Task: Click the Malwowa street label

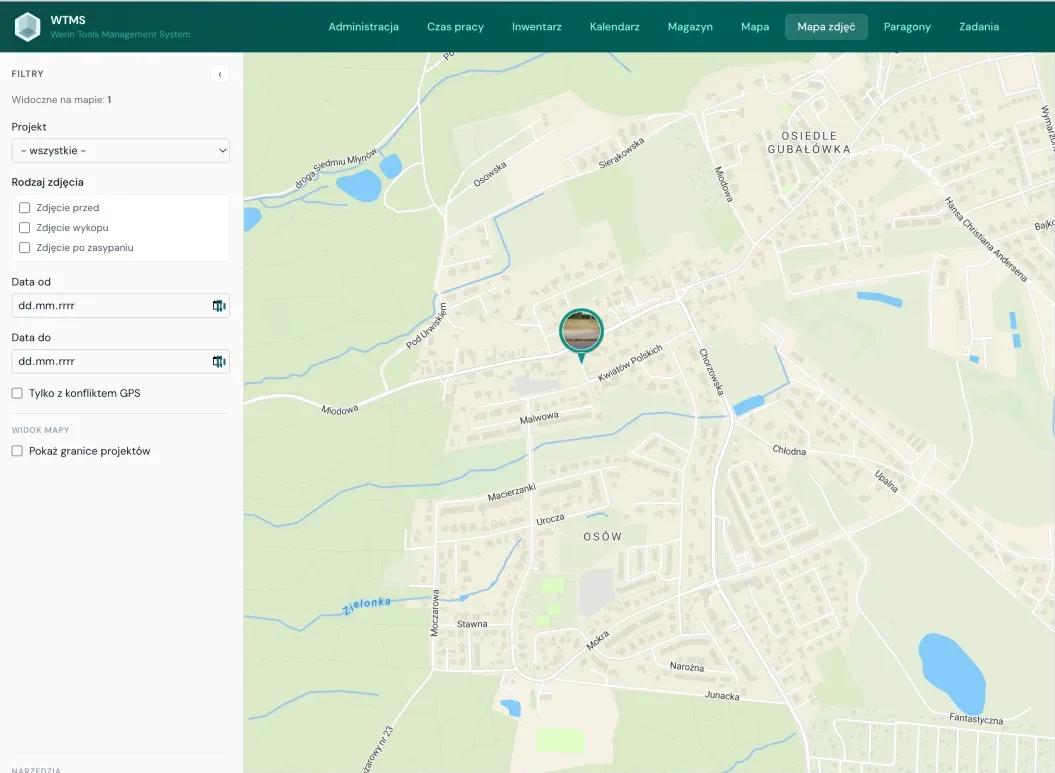Action: [x=539, y=418]
